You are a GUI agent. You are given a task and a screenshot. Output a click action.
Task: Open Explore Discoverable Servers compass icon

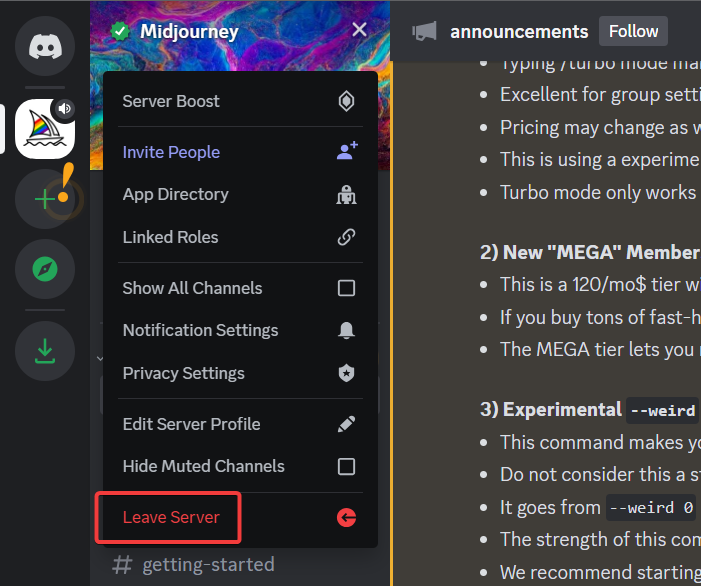[44, 269]
